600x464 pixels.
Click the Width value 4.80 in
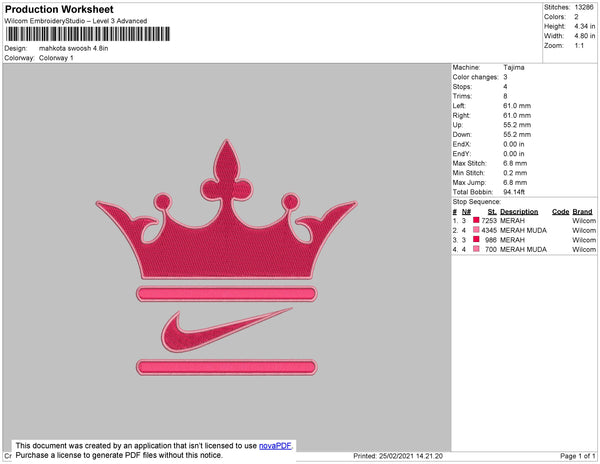[584, 36]
